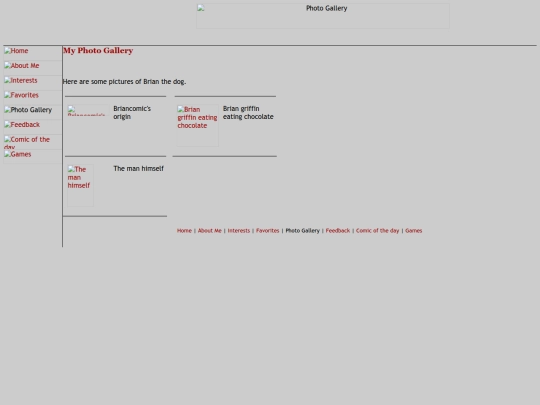
Task: Click the Favorites footer link
Action: coord(268,231)
